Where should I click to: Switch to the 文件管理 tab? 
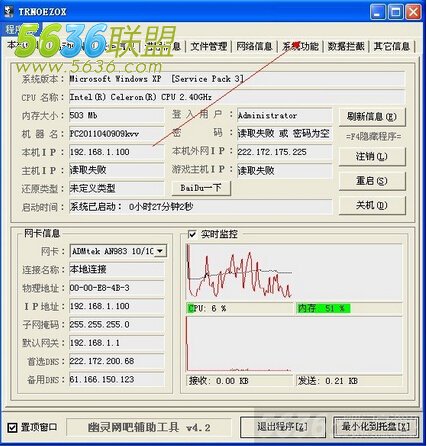pos(209,46)
